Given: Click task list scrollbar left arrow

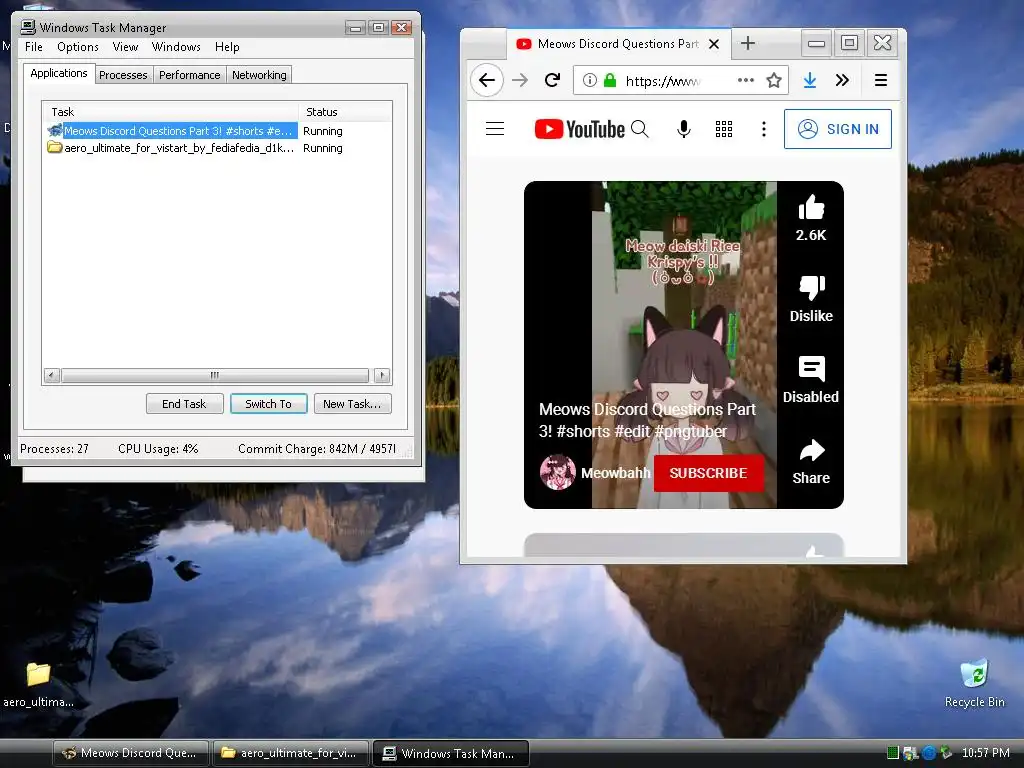Looking at the screenshot, I should [52, 375].
